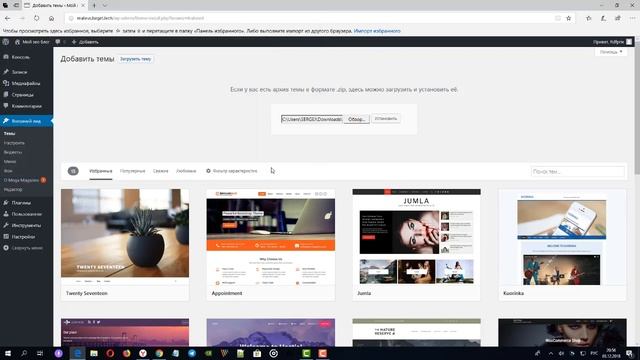
Task: Switch to the Свежие latest tab
Action: point(160,171)
